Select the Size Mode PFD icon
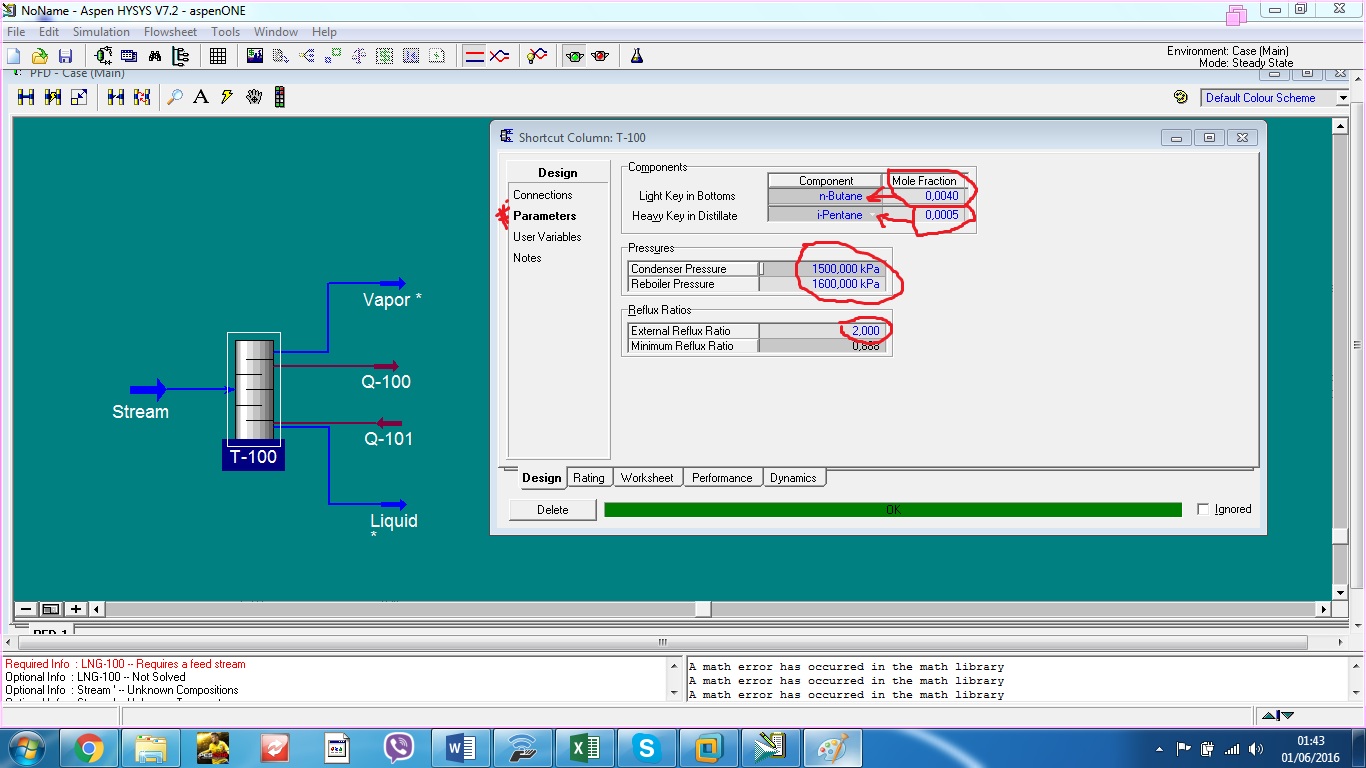 point(79,97)
